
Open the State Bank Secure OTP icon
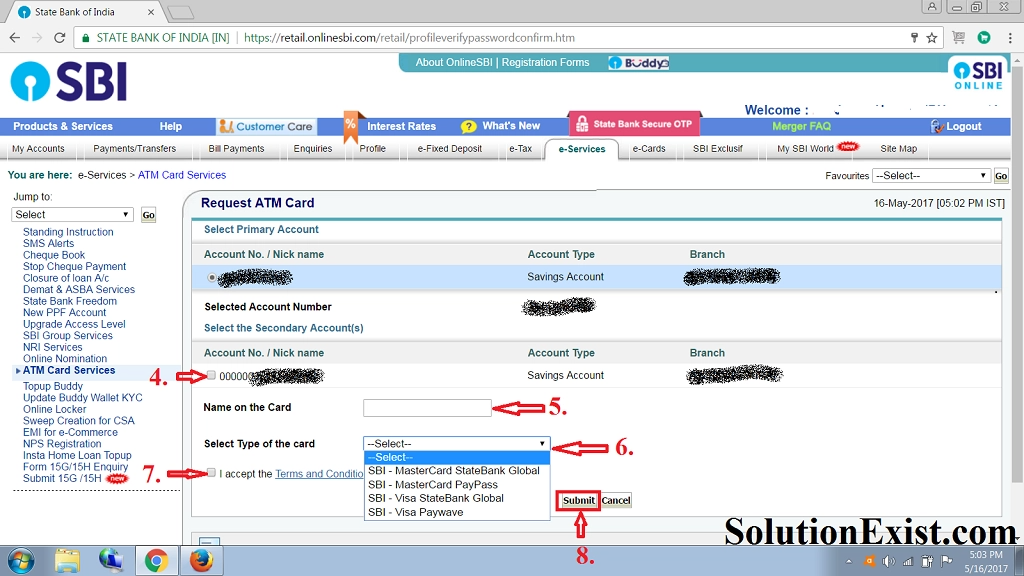coord(583,123)
